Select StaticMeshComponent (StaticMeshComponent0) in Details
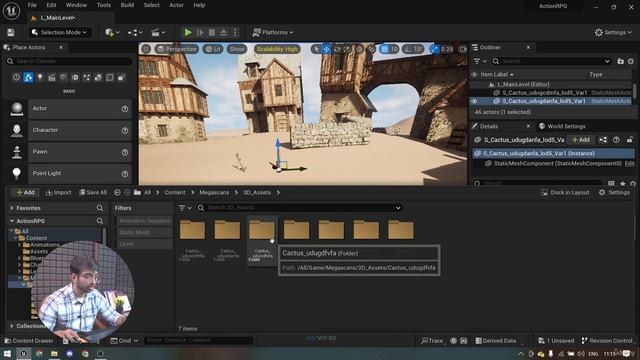Viewport: 640px width, 360px height. coord(557,164)
